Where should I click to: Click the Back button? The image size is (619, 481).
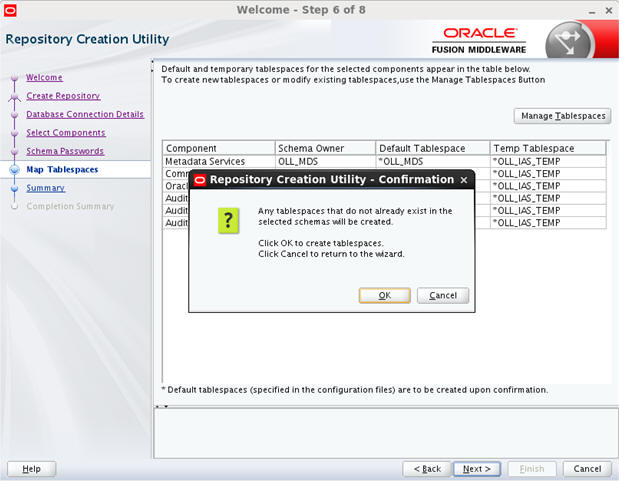point(427,469)
